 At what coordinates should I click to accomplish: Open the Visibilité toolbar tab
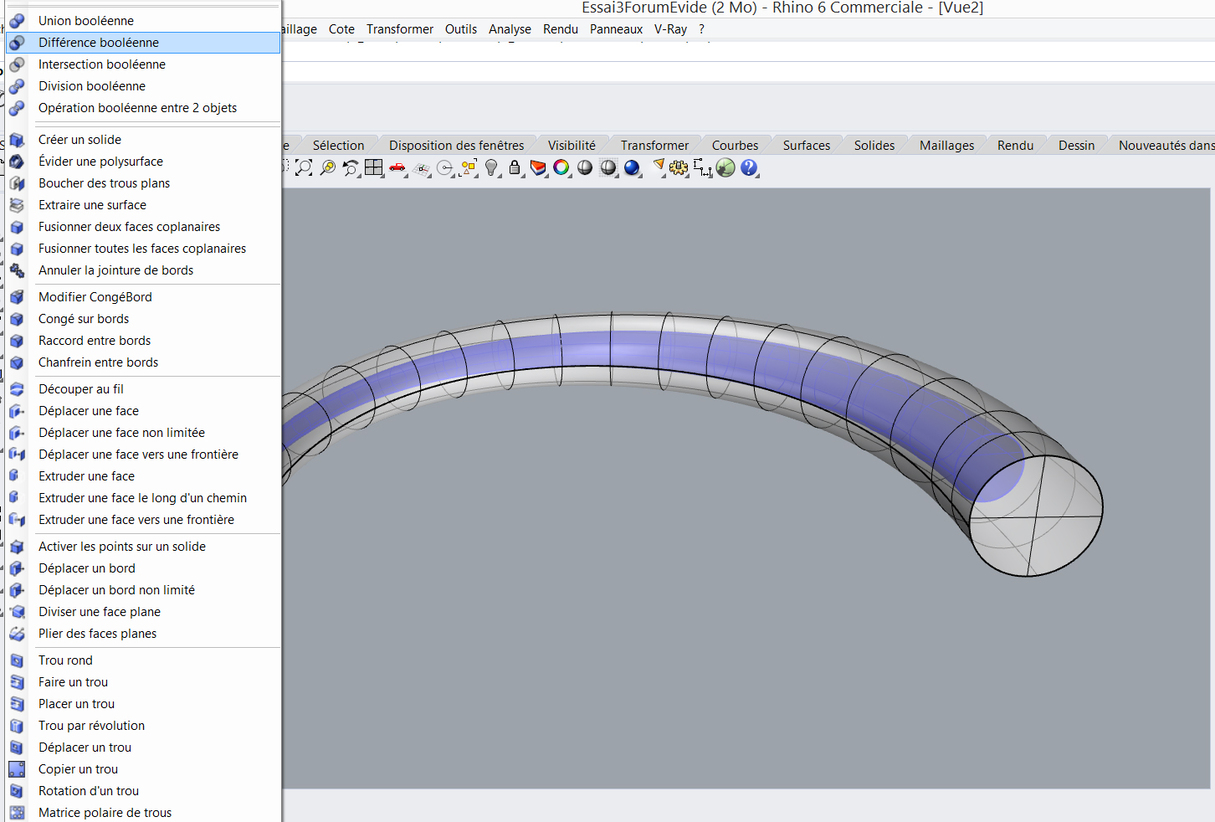[x=571, y=146]
